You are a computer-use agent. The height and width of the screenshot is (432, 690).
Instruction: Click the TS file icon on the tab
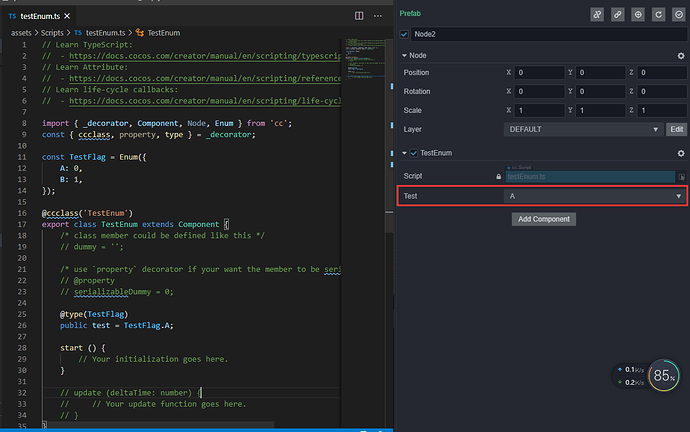click(x=12, y=16)
